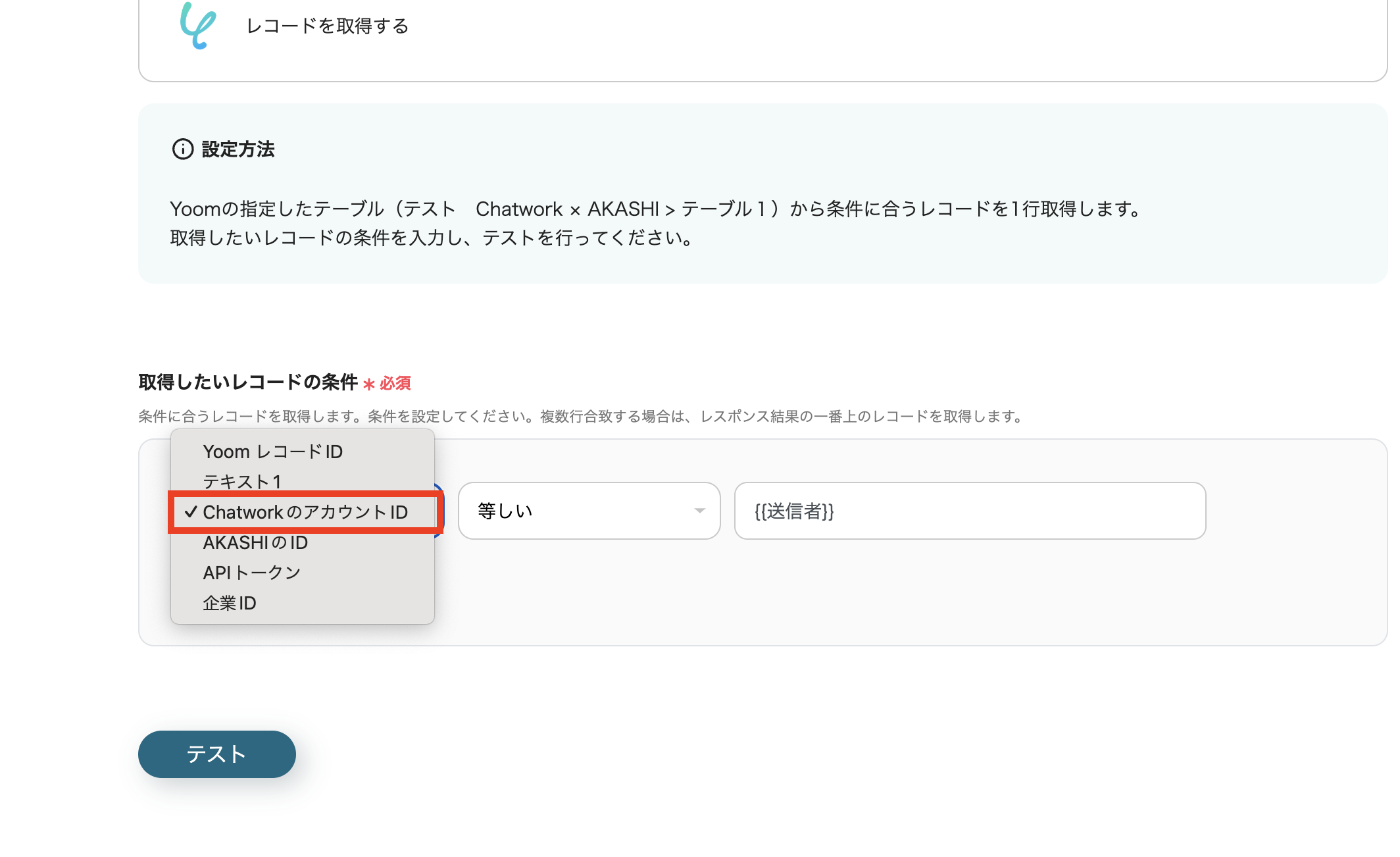1400x857 pixels.
Task: Click the asterisk next to 取得したいレコードの条件
Action: [x=370, y=384]
